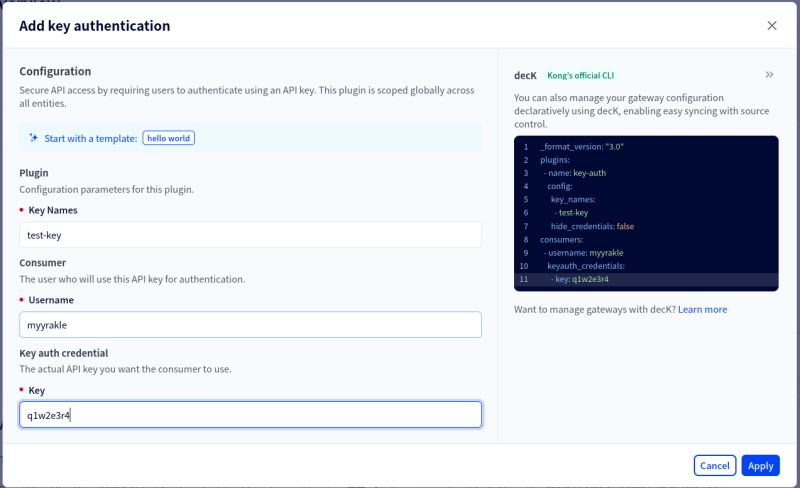
Task: Click into the Username field
Action: pyautogui.click(x=250, y=325)
